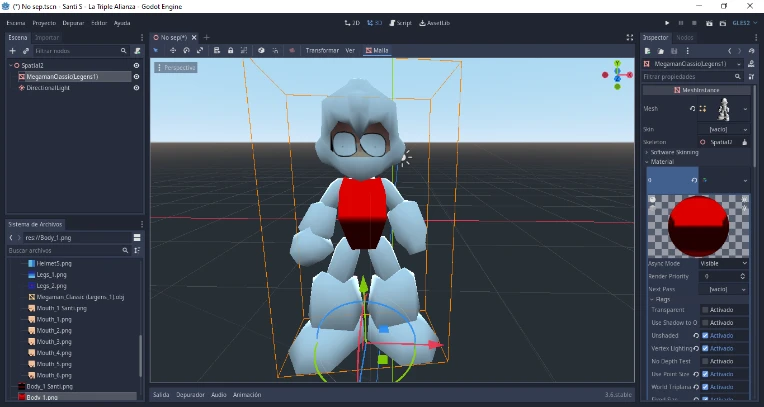The image size is (764, 407).
Task: Open the Perspective view menu button
Action: pos(176,68)
